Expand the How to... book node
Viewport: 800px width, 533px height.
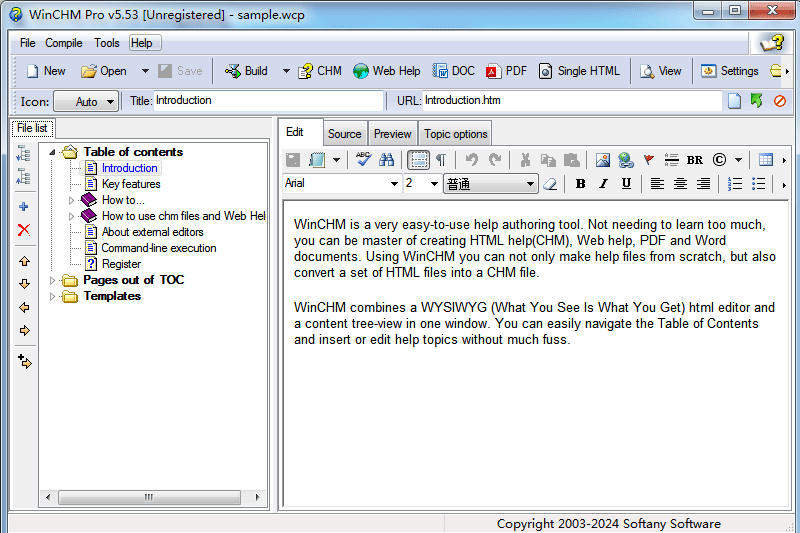(71, 200)
